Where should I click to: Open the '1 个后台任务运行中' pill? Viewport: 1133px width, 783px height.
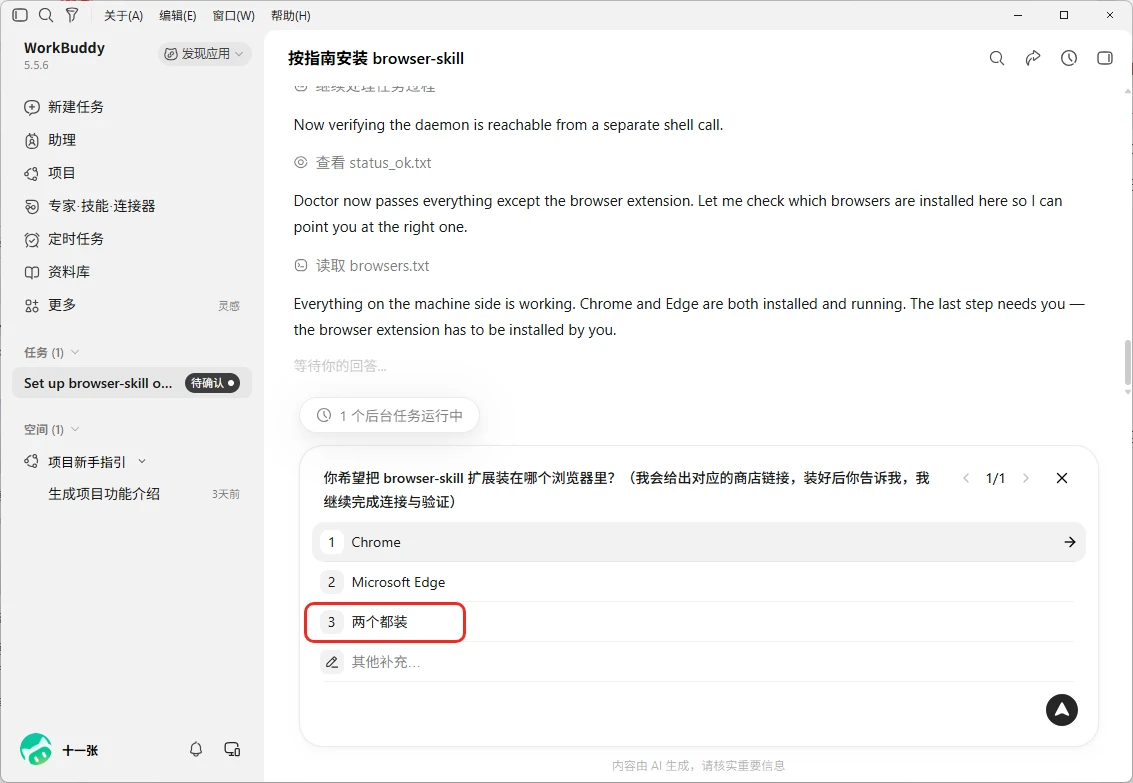389,415
